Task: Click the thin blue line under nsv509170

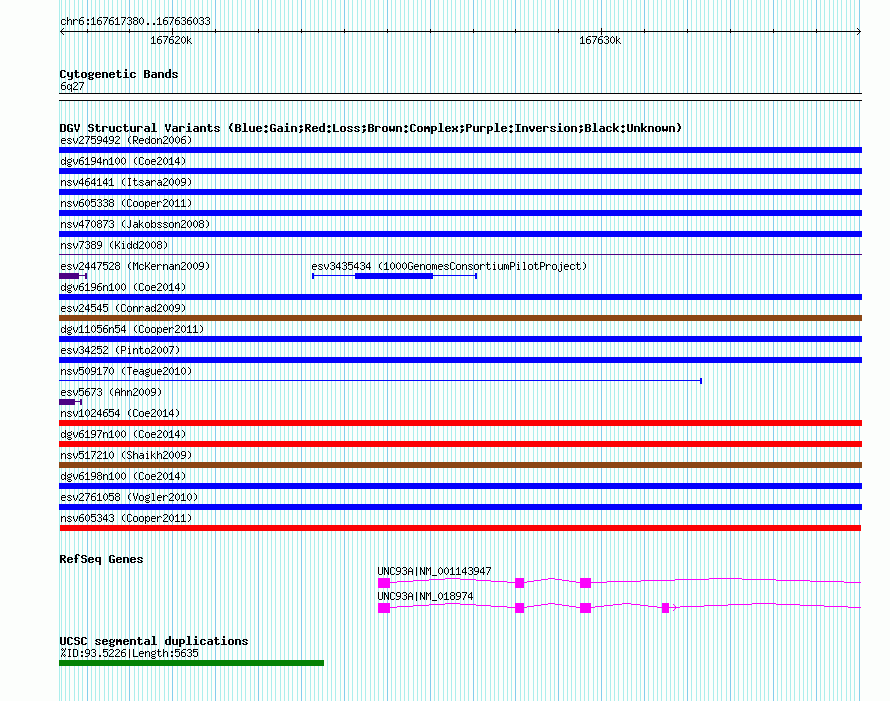Action: pyautogui.click(x=380, y=381)
